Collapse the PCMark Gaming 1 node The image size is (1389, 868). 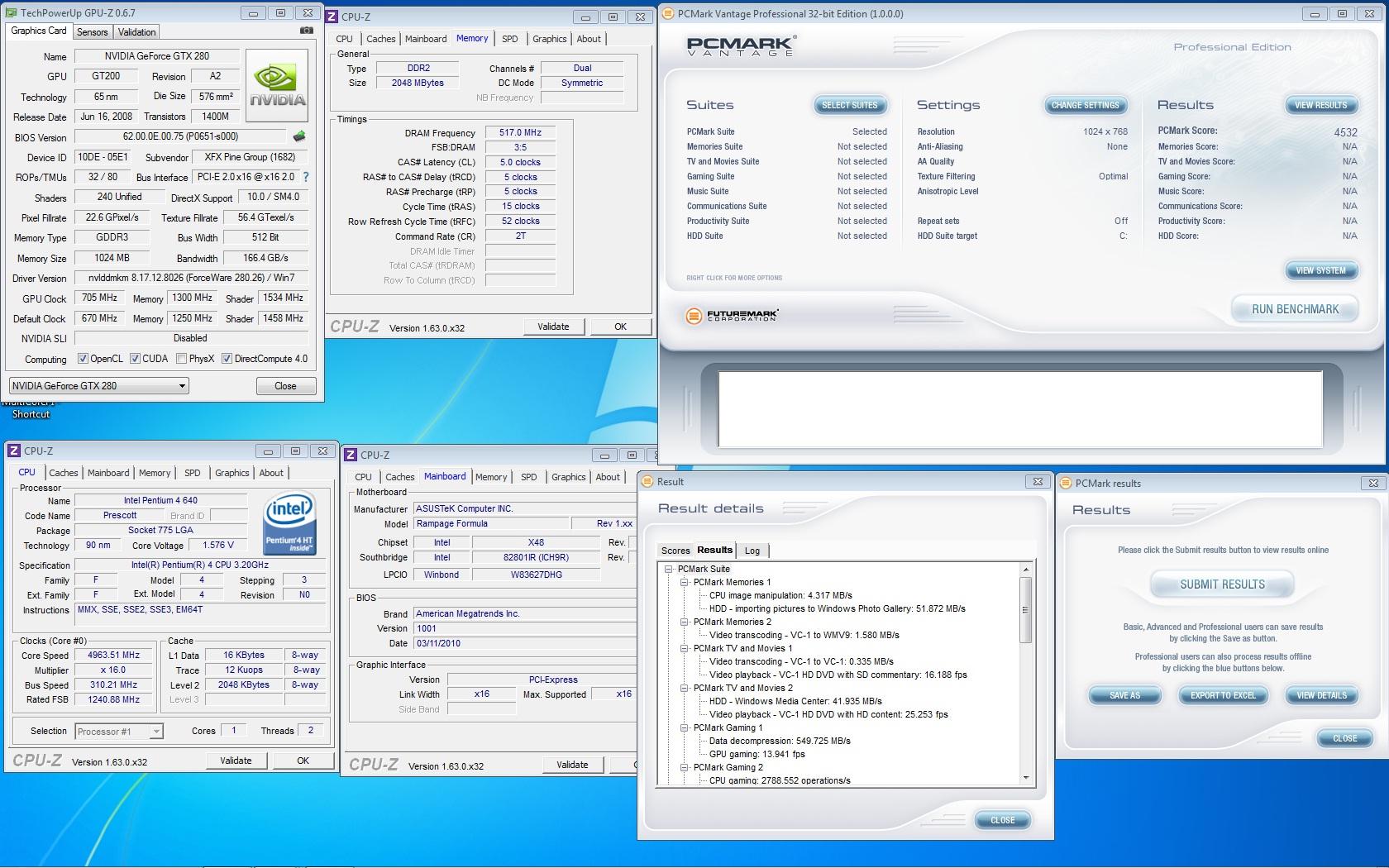point(685,727)
